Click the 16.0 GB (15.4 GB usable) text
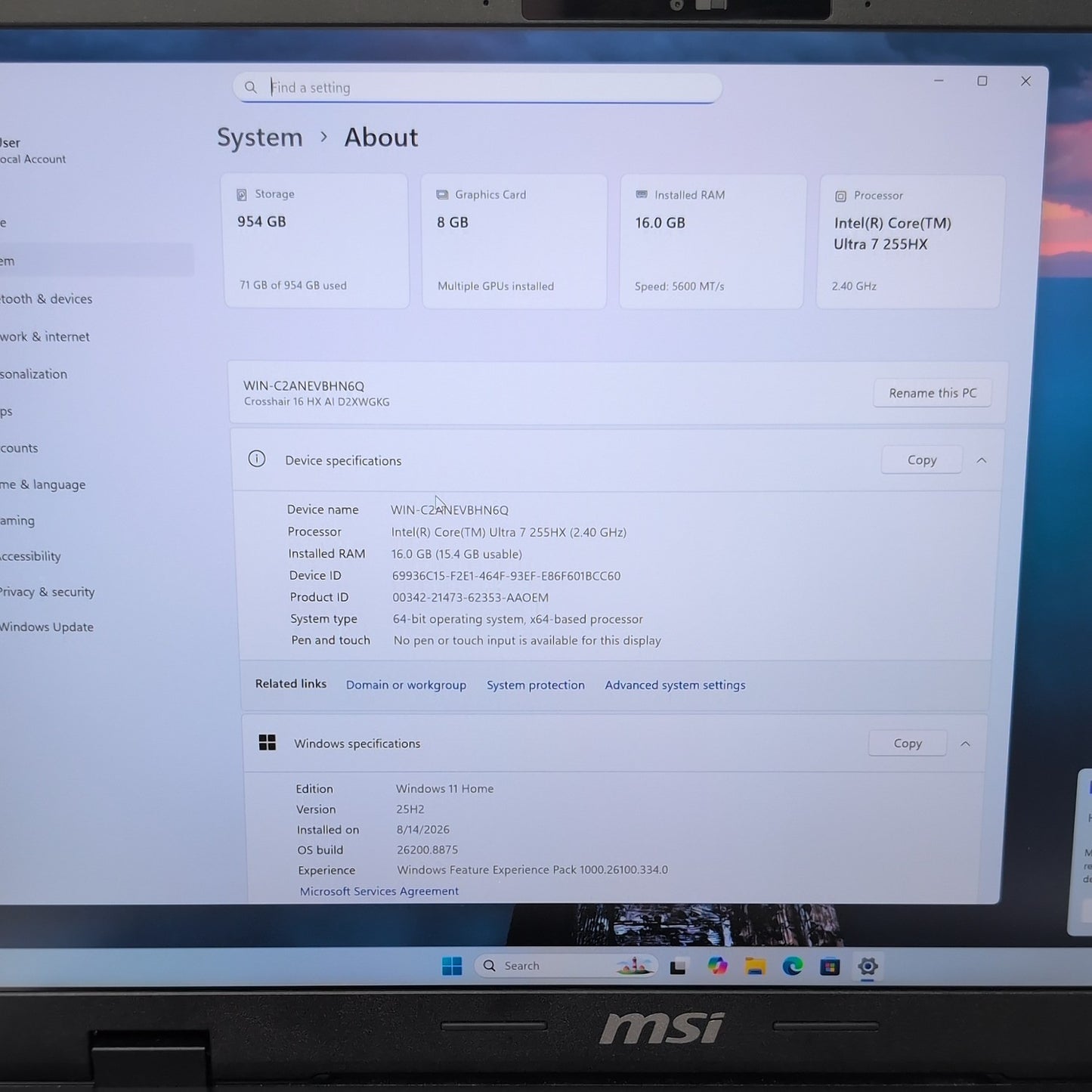1092x1092 pixels. tap(456, 554)
